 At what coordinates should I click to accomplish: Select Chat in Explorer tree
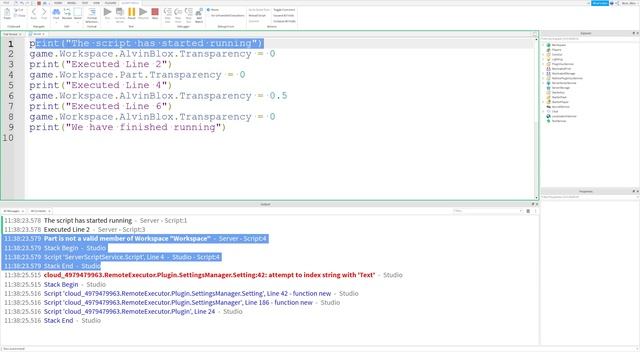[x=555, y=111]
